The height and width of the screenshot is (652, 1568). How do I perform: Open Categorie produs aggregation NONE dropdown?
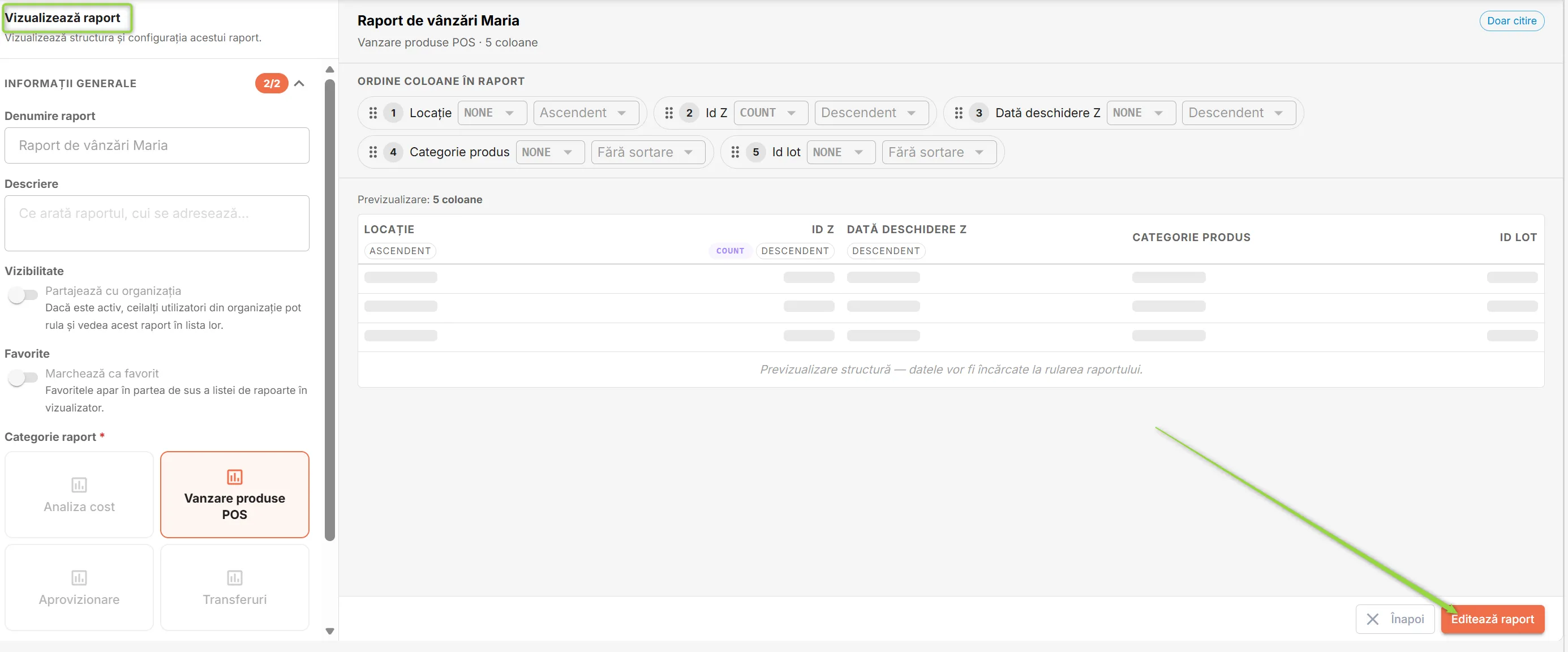click(x=549, y=152)
